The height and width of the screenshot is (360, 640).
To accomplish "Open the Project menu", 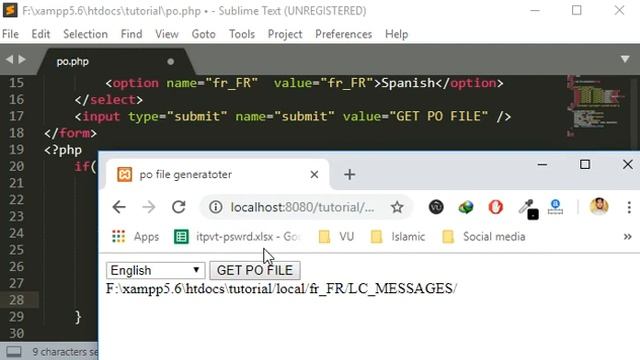I will [285, 34].
